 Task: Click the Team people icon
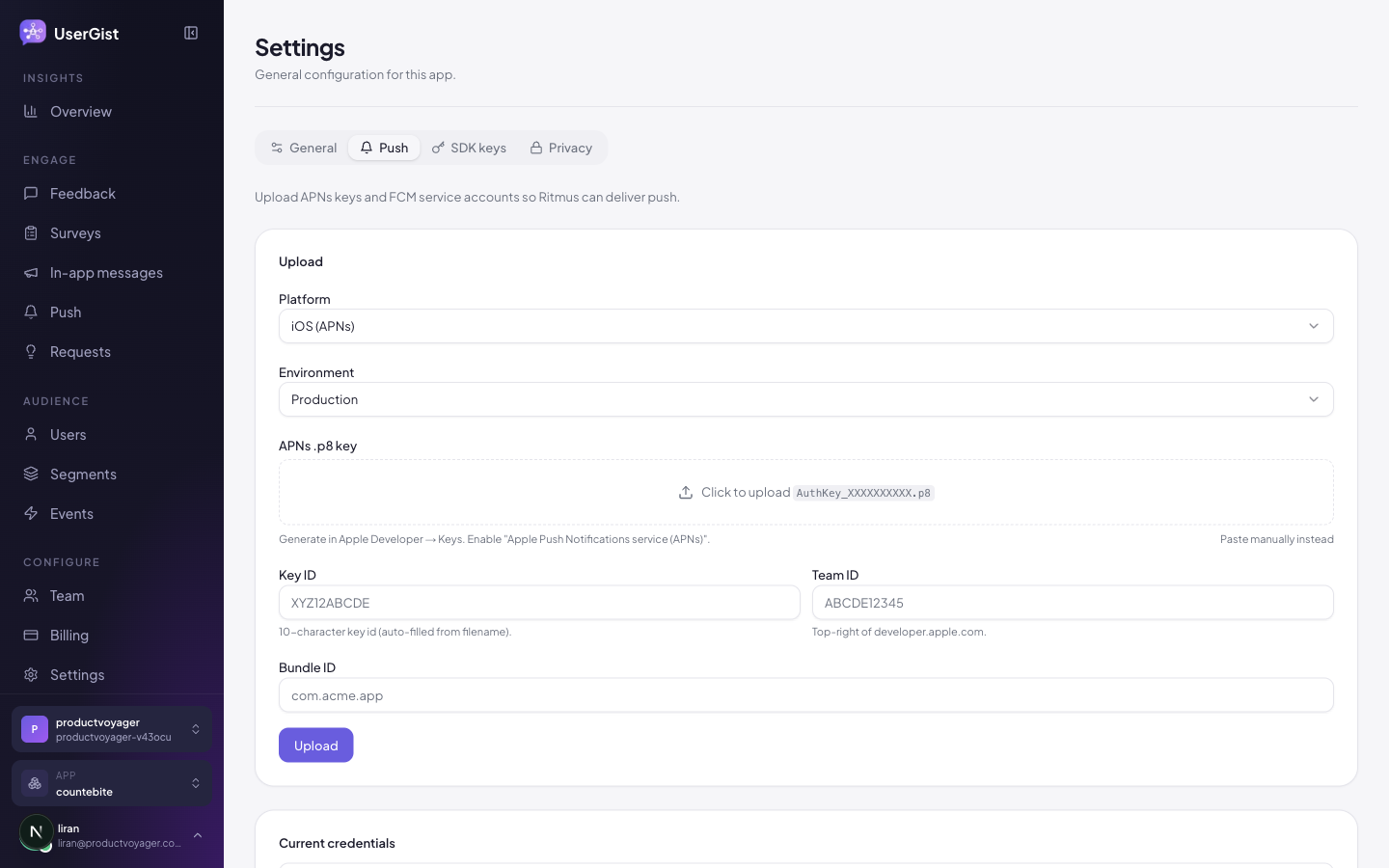[x=31, y=596]
